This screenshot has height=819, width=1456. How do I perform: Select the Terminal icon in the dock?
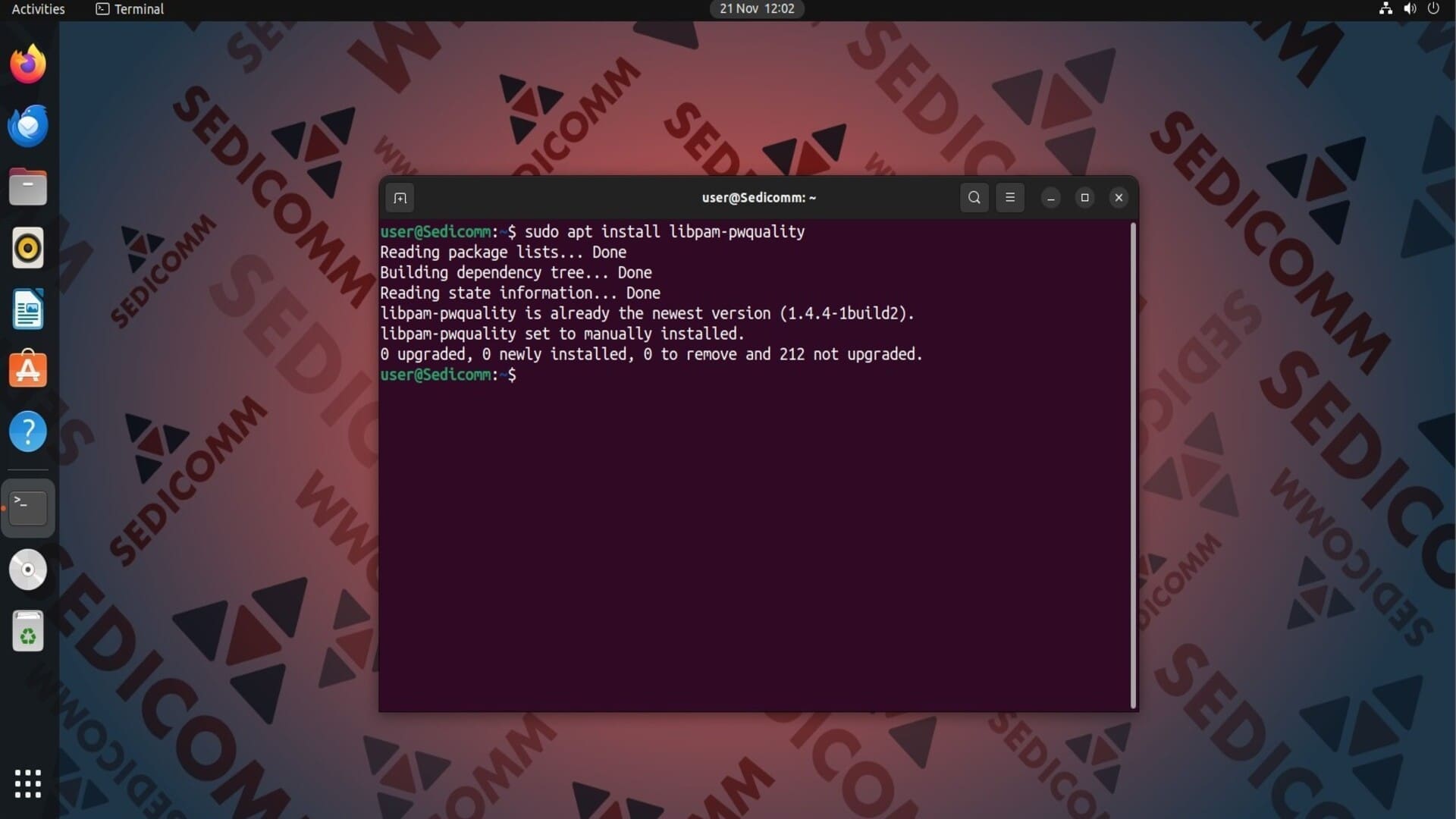click(x=28, y=507)
